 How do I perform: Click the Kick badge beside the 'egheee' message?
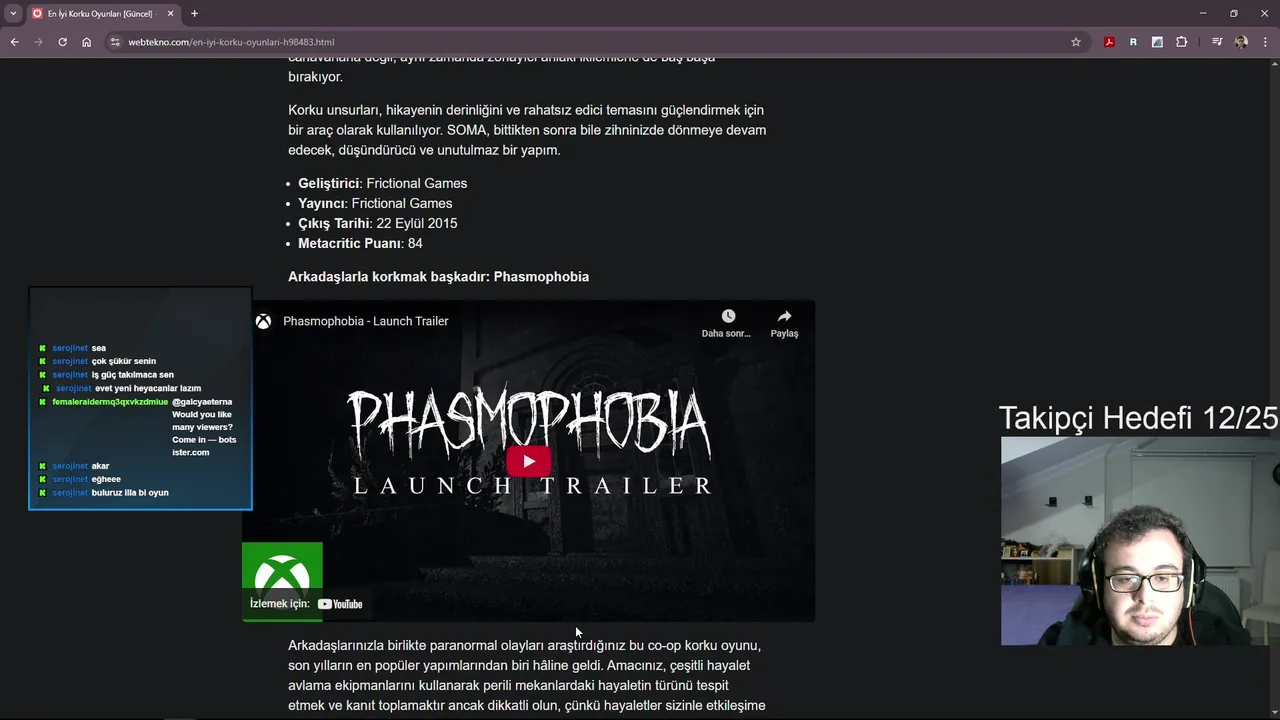pyautogui.click(x=42, y=479)
